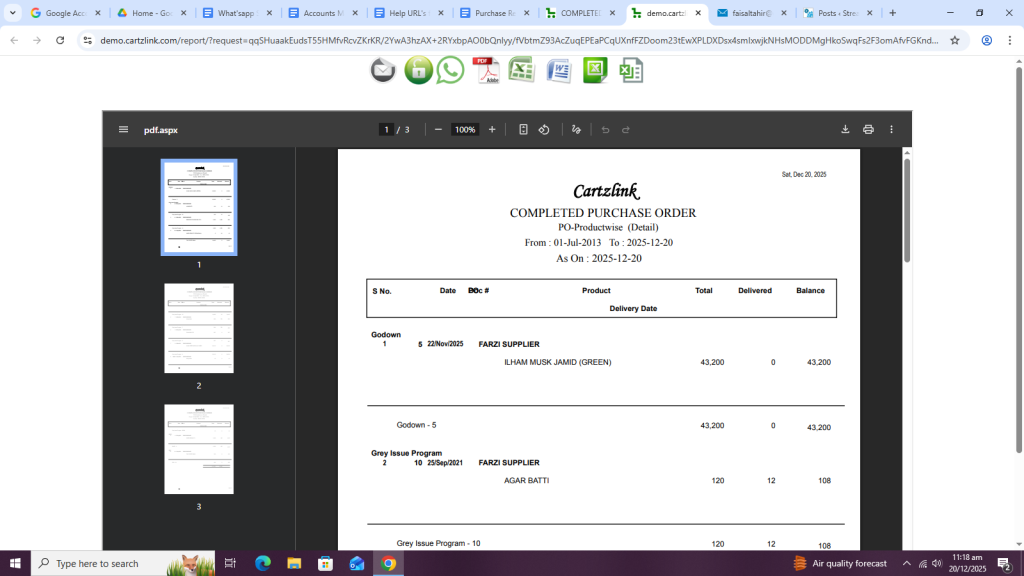Export report using the Word icon
The height and width of the screenshot is (576, 1024).
pos(557,70)
